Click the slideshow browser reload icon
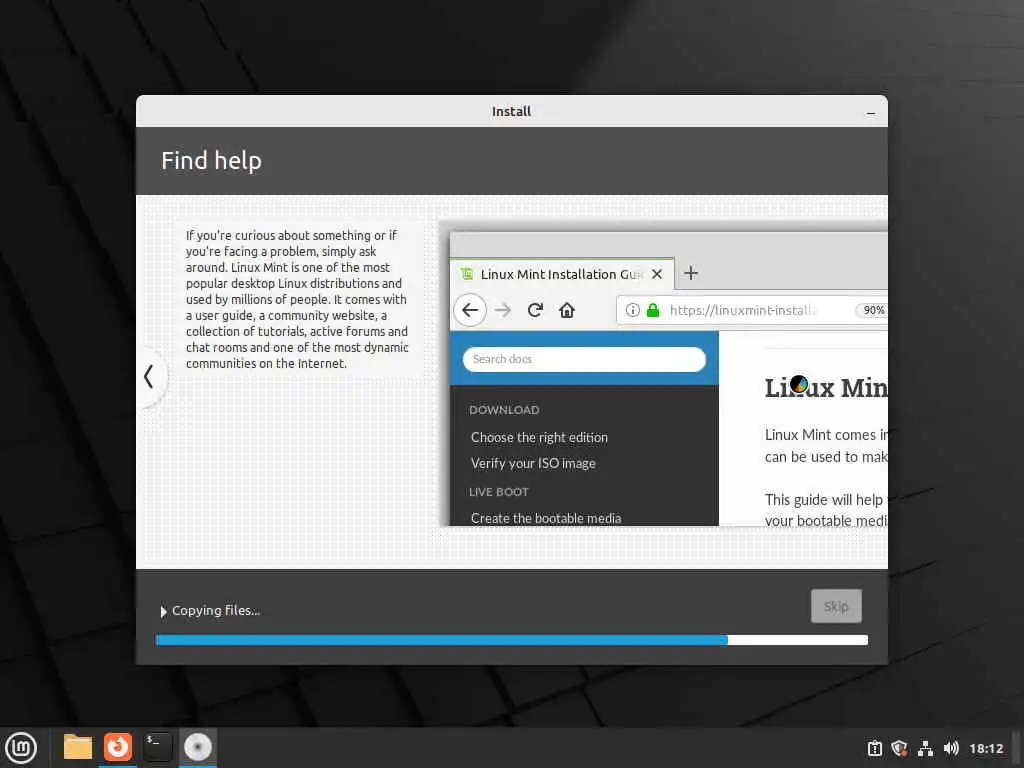 535,310
